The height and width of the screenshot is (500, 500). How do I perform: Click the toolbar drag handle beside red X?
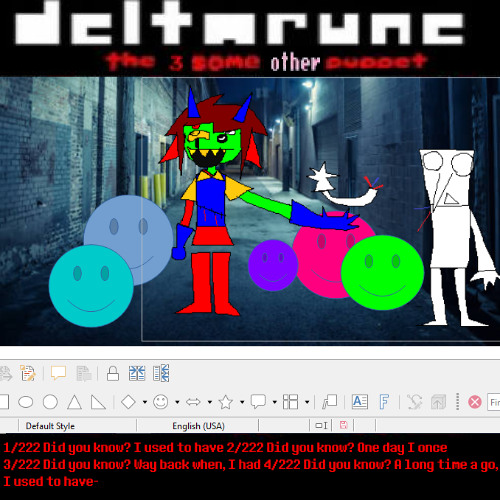pos(458,401)
